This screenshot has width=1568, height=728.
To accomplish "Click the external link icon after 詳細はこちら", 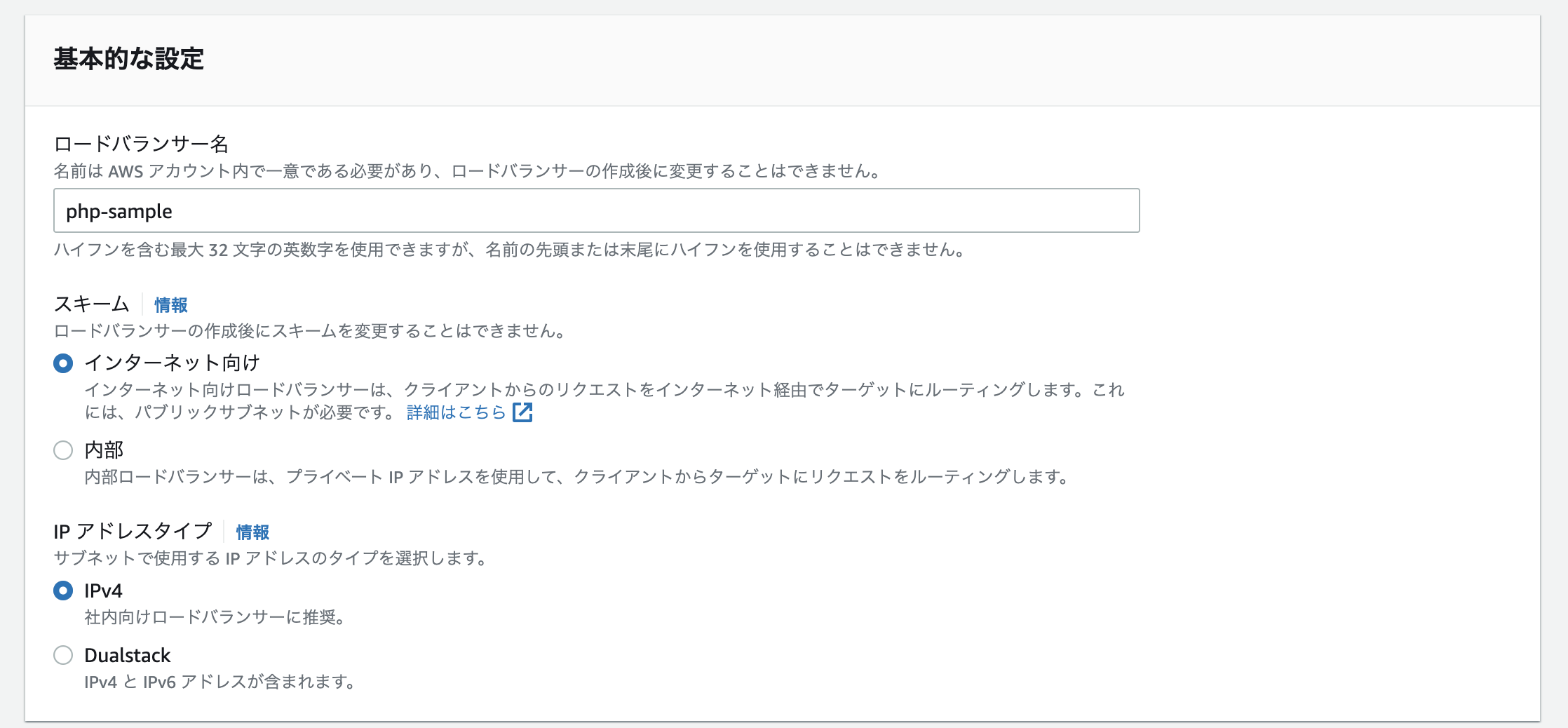I will (x=522, y=412).
